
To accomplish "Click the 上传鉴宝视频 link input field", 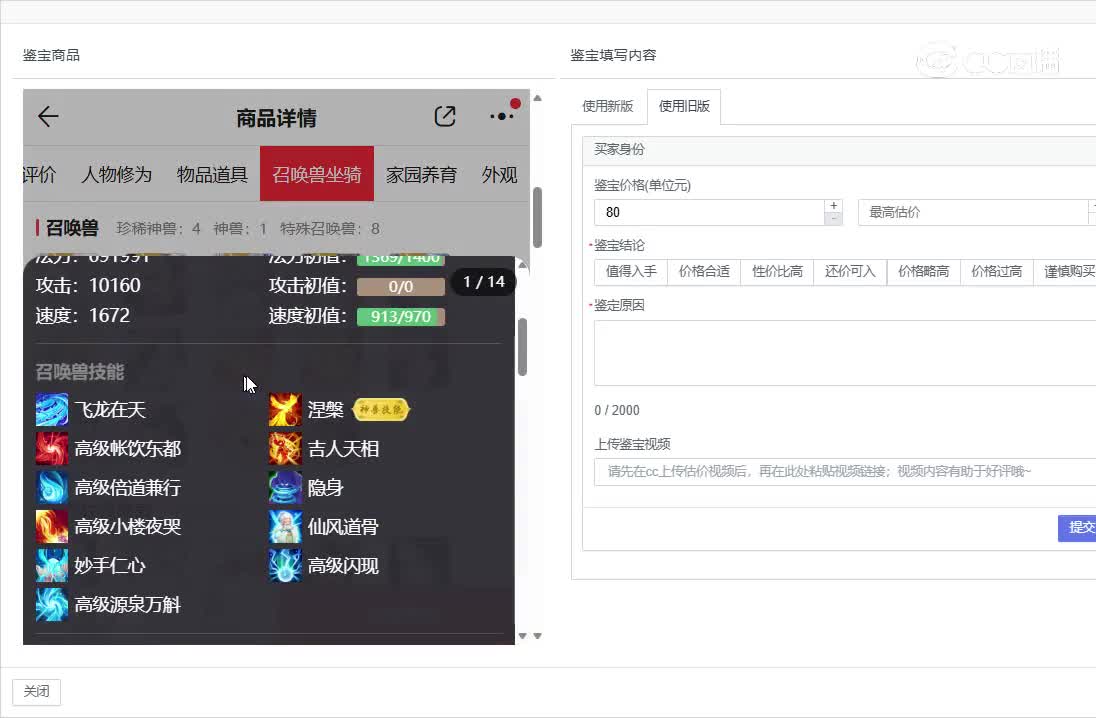I will (x=845, y=472).
